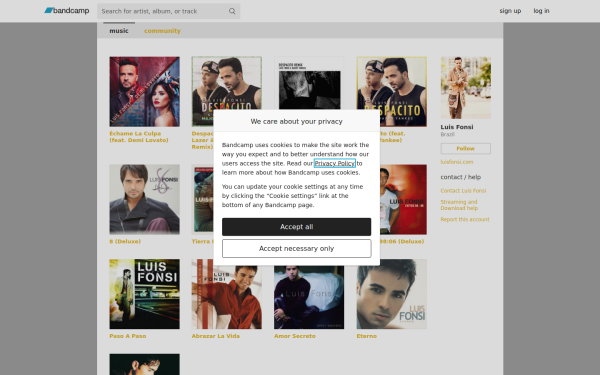The height and width of the screenshot is (375, 600).
Task: Open the yellow-bordered Despacito Daddy Yankee cover
Action: tap(391, 83)
